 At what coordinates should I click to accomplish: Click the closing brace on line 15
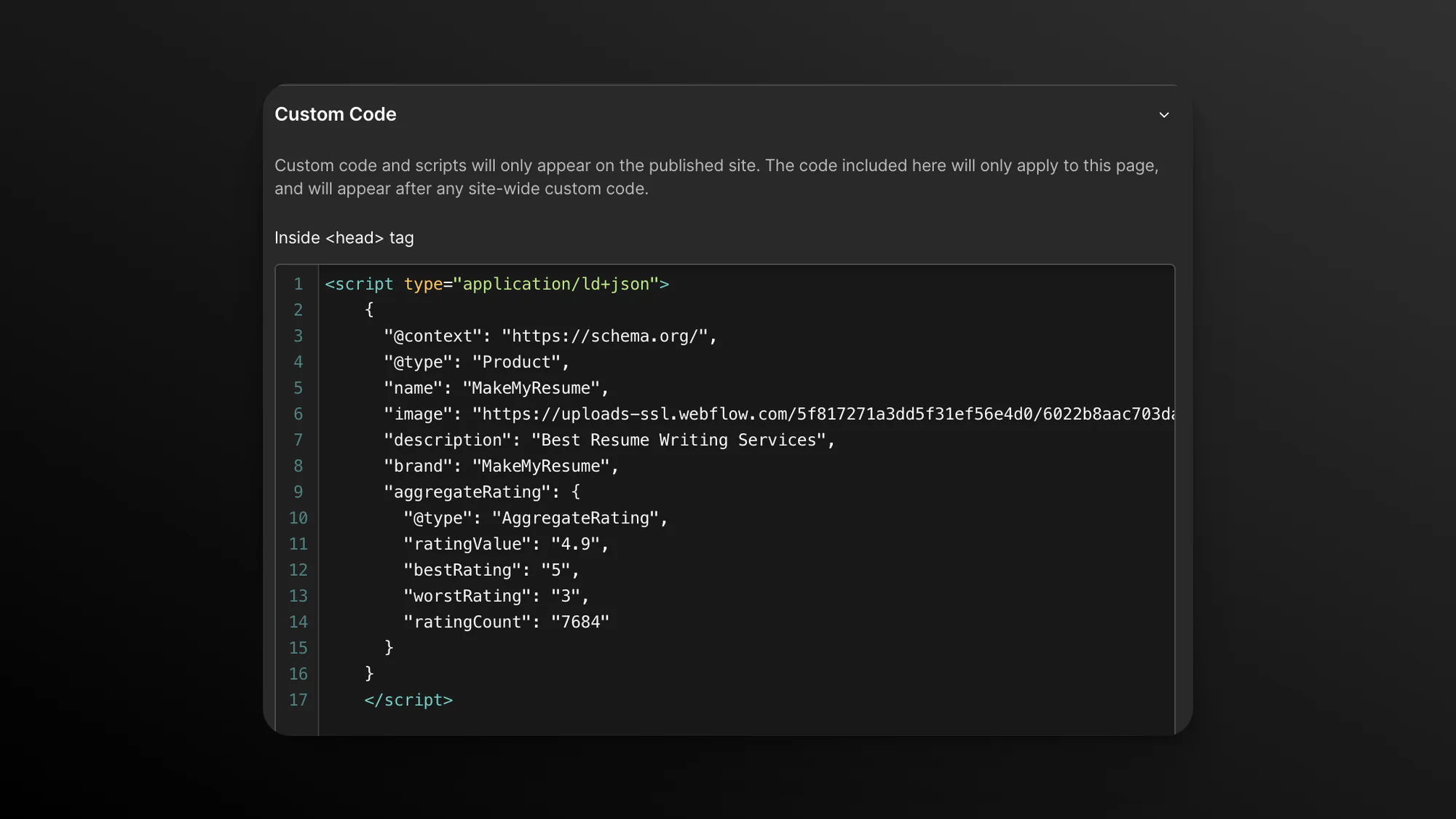389,648
